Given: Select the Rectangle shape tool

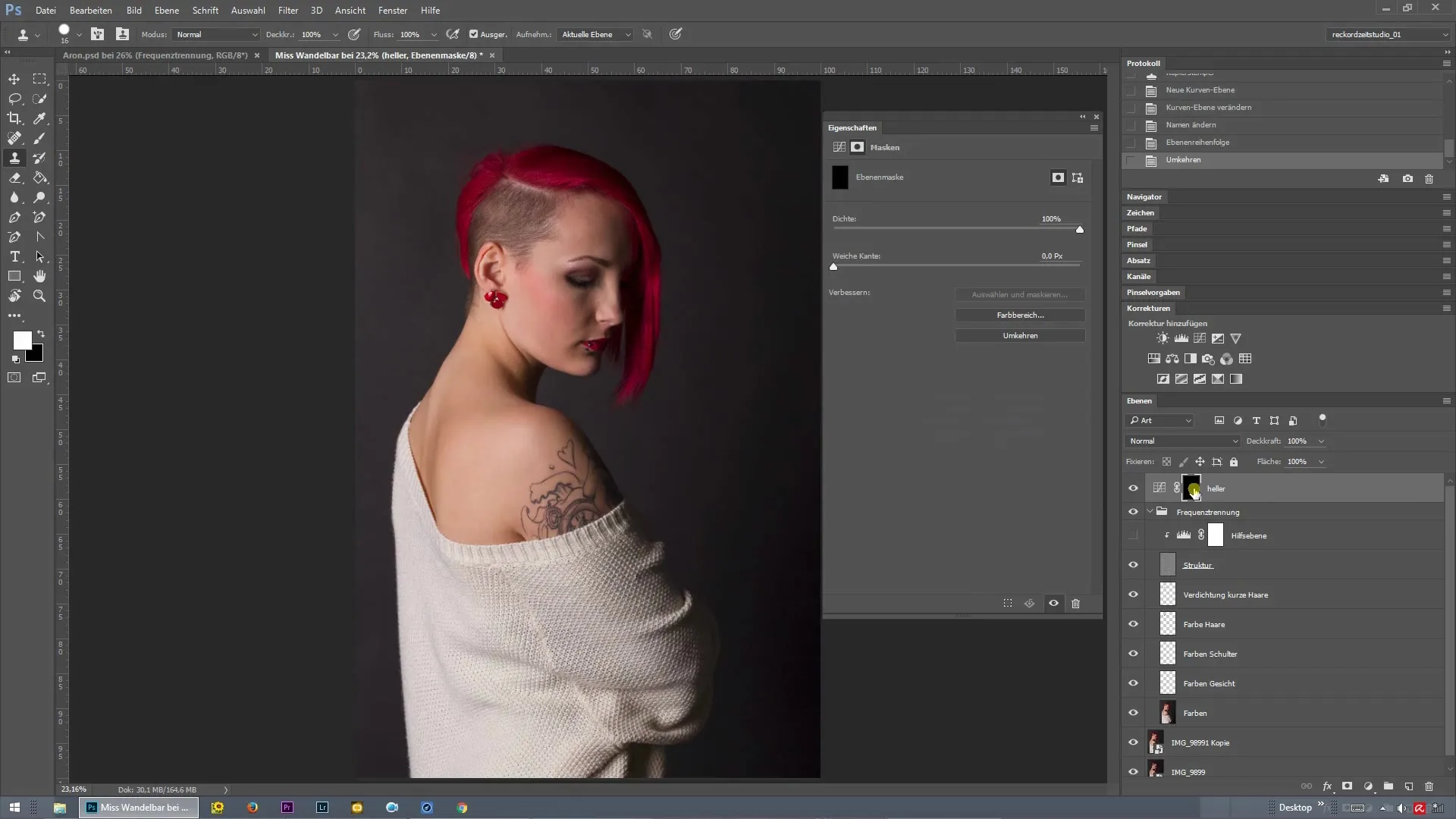Looking at the screenshot, I should 14,276.
